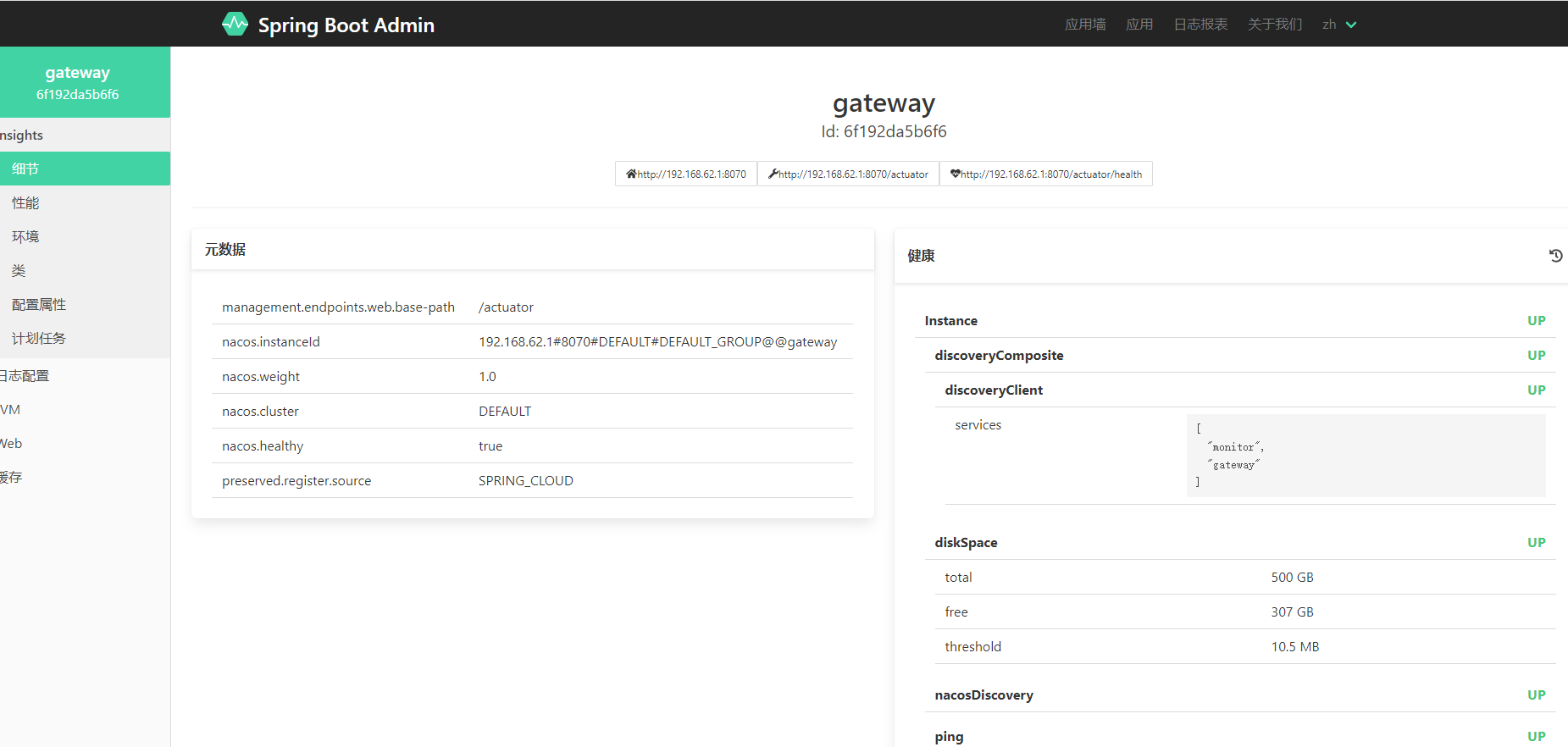Click the UP status for discoveryClient
Screen dimensions: 1568x747
click(x=1536, y=390)
